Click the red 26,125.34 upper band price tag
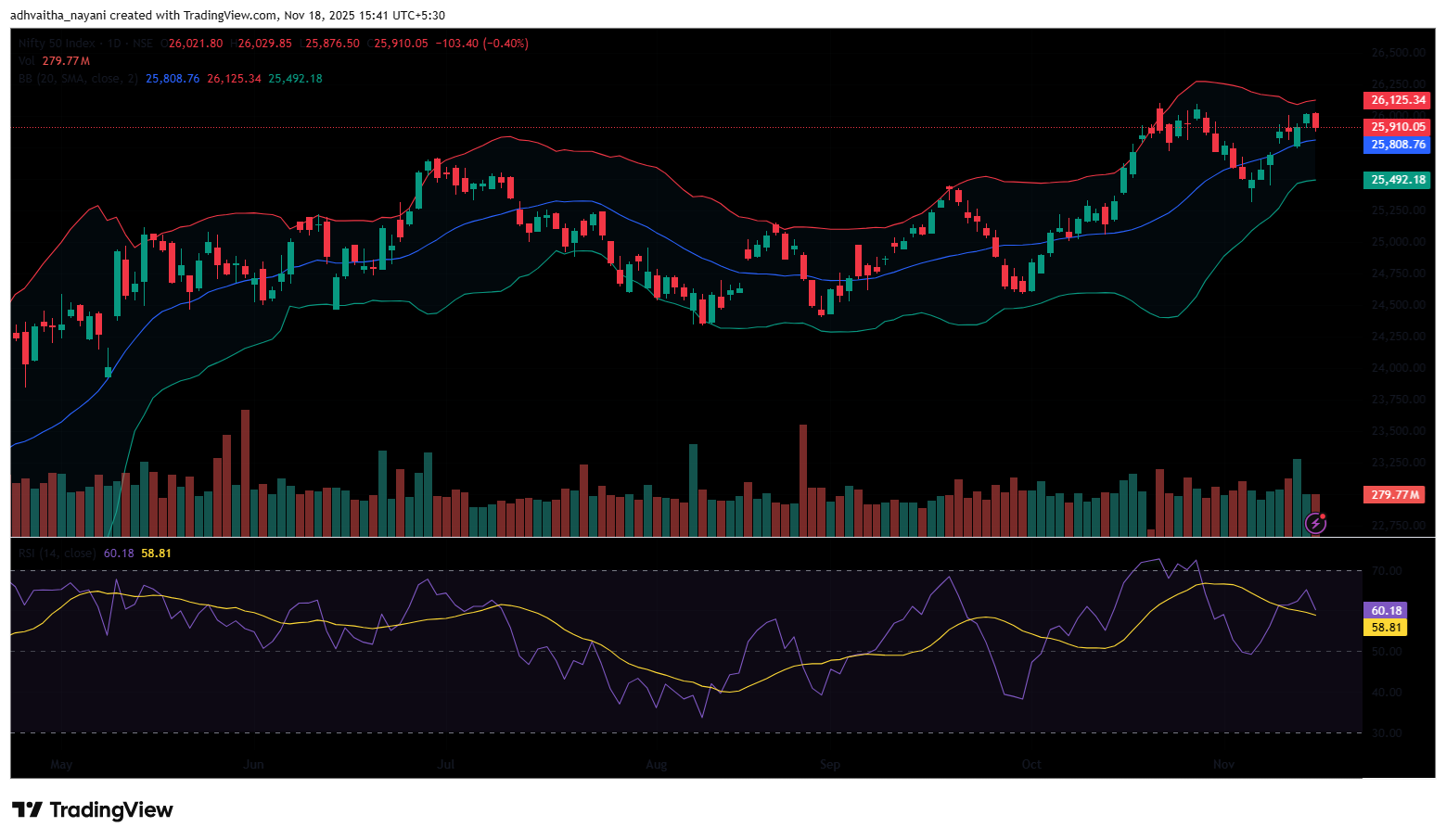 point(1397,100)
